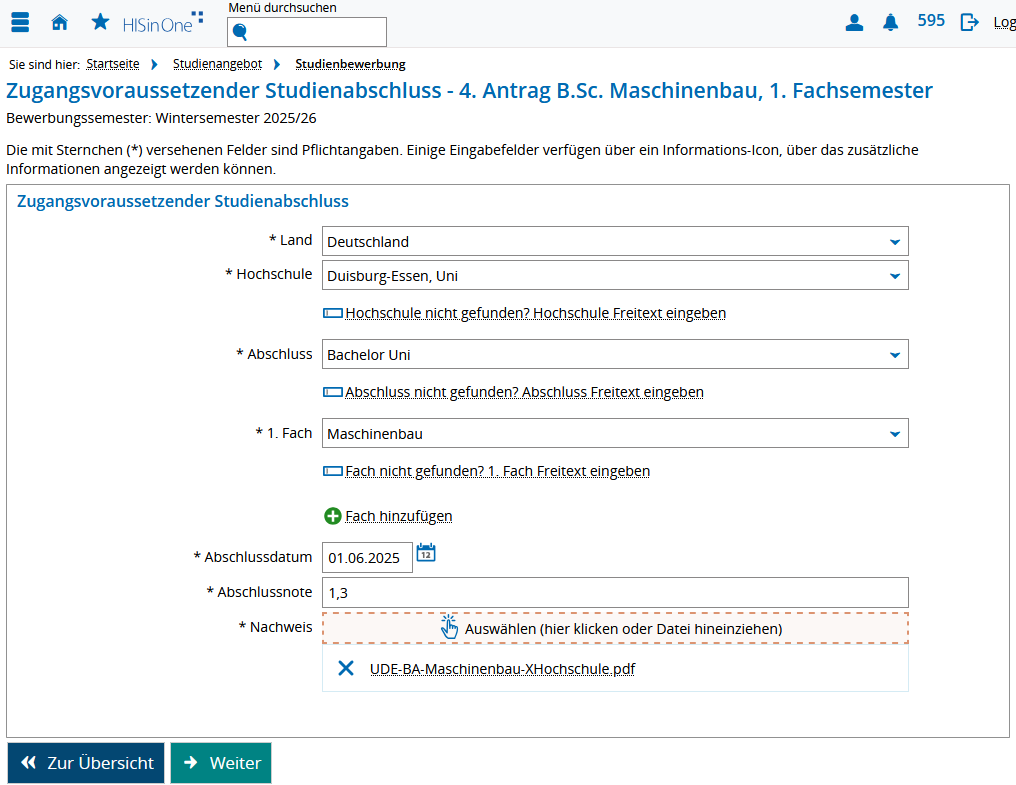Screen dimensions: 1016x785
Task: Click the Menü durchsuchen search field
Action: (307, 32)
